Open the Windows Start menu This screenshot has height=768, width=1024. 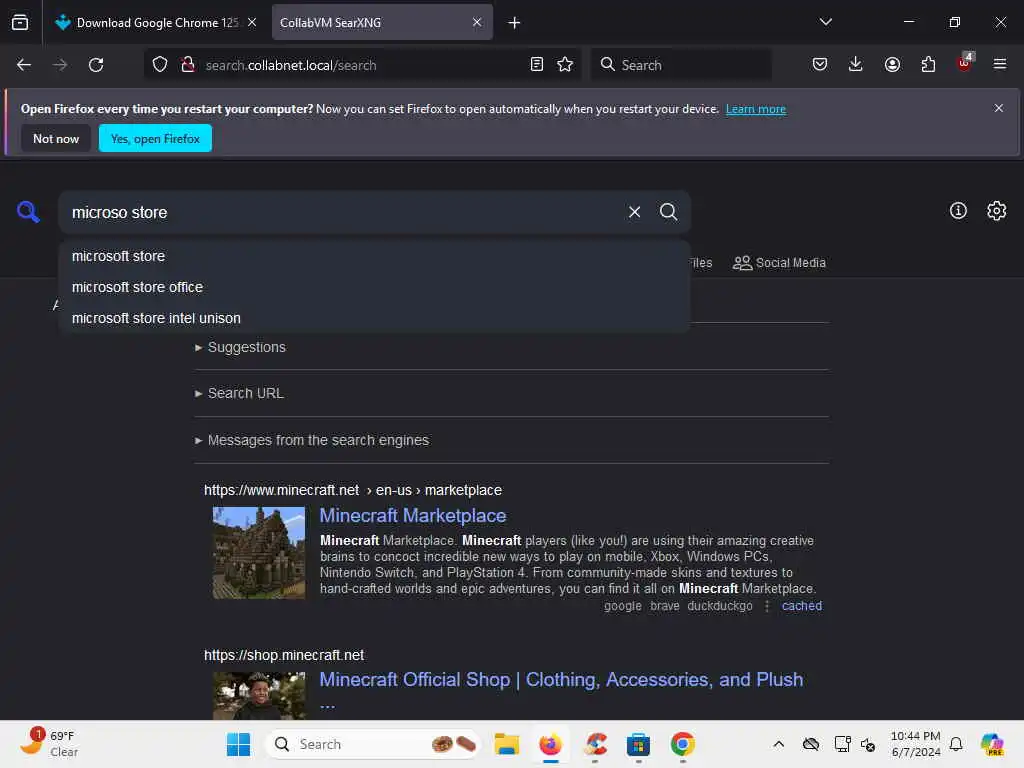click(238, 744)
